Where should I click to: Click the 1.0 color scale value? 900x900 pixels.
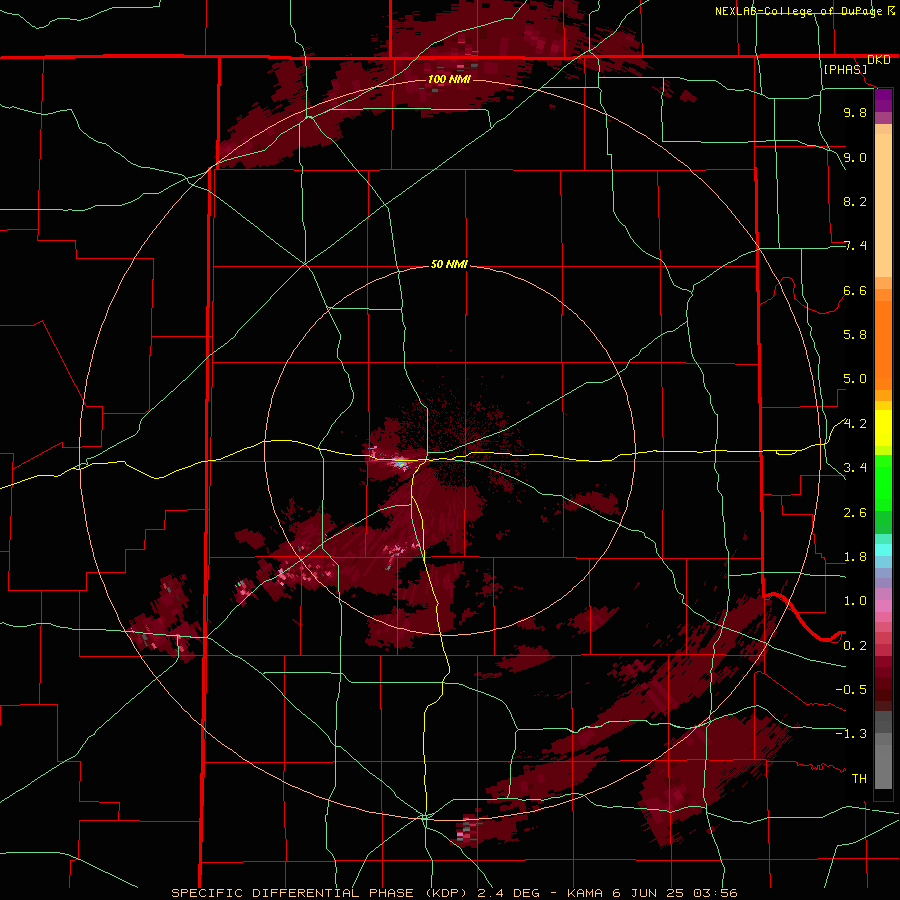[855, 601]
